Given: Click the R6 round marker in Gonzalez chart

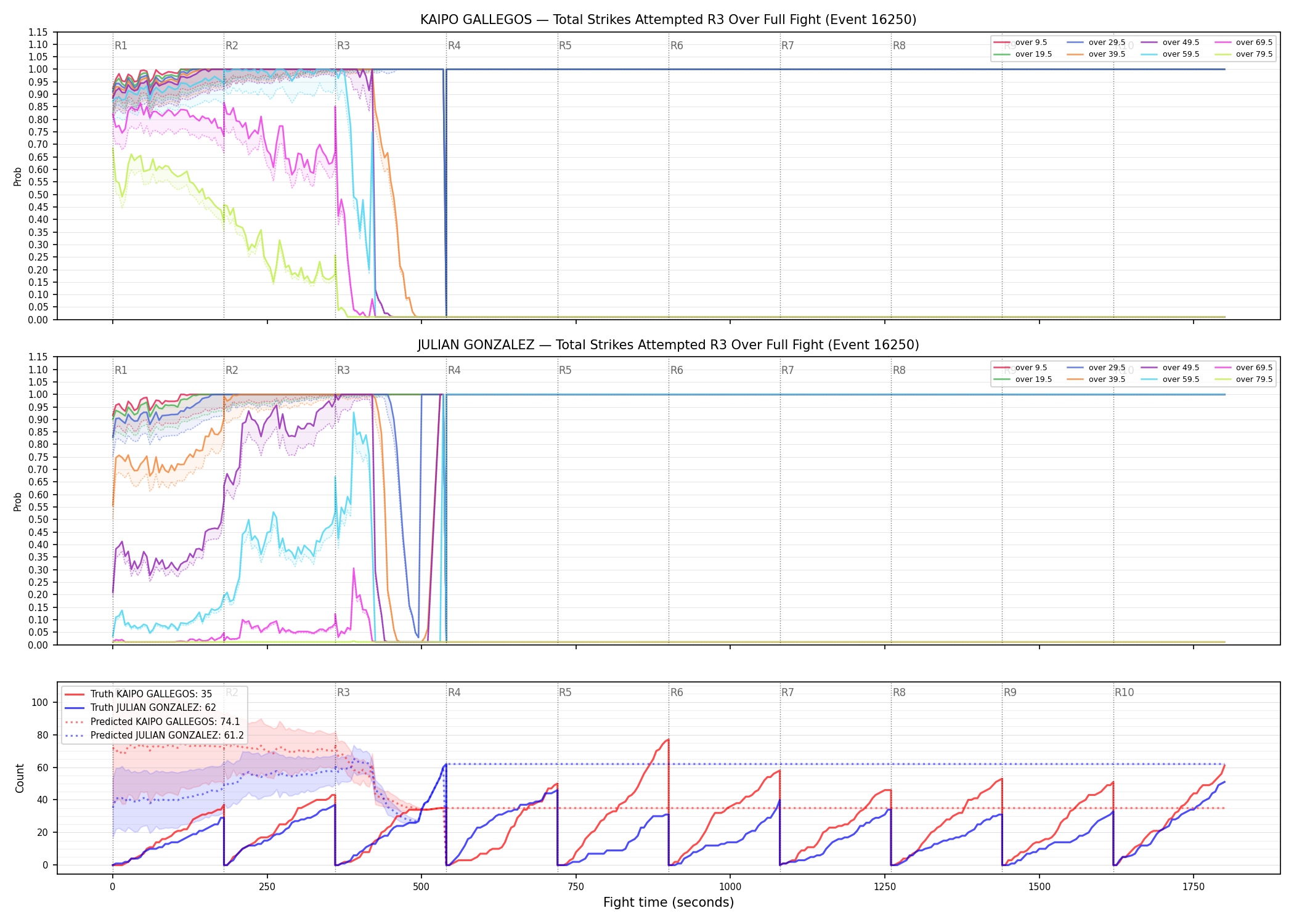Looking at the screenshot, I should point(677,370).
